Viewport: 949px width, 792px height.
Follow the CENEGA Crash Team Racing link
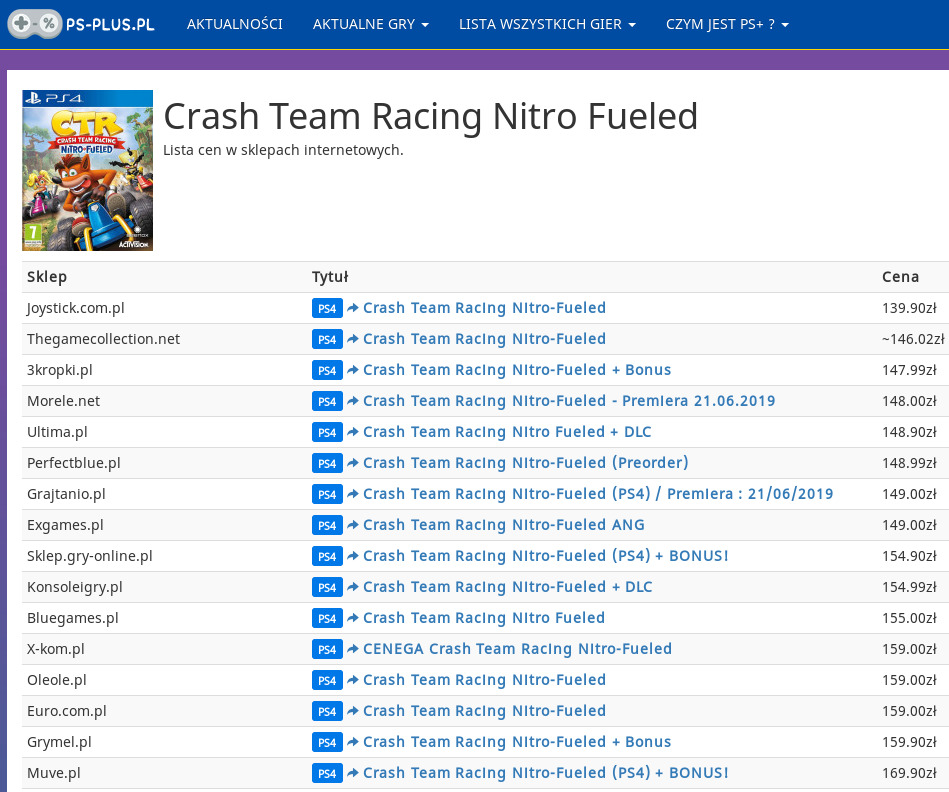517,649
